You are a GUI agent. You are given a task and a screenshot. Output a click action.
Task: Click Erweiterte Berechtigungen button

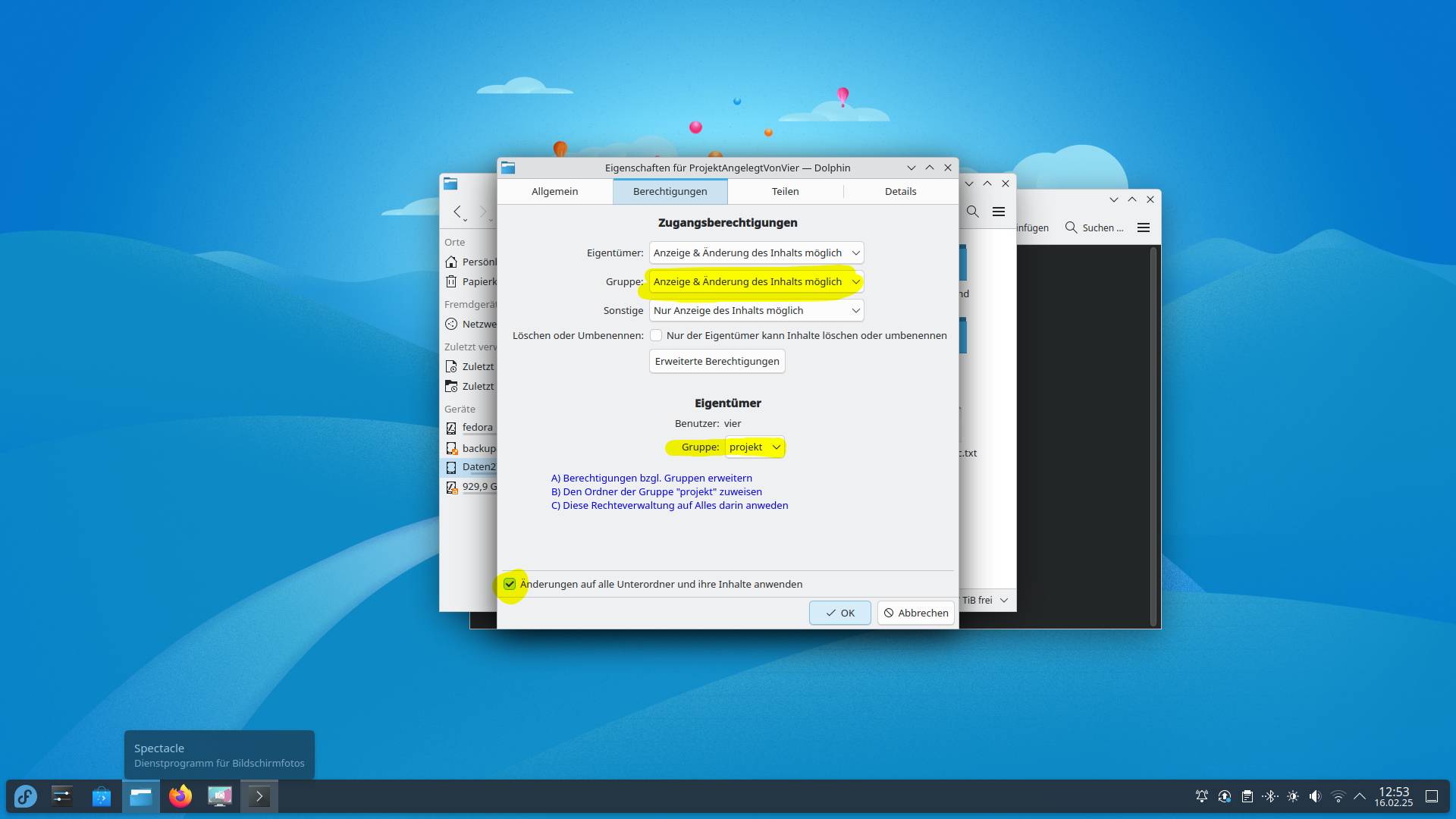(x=717, y=361)
